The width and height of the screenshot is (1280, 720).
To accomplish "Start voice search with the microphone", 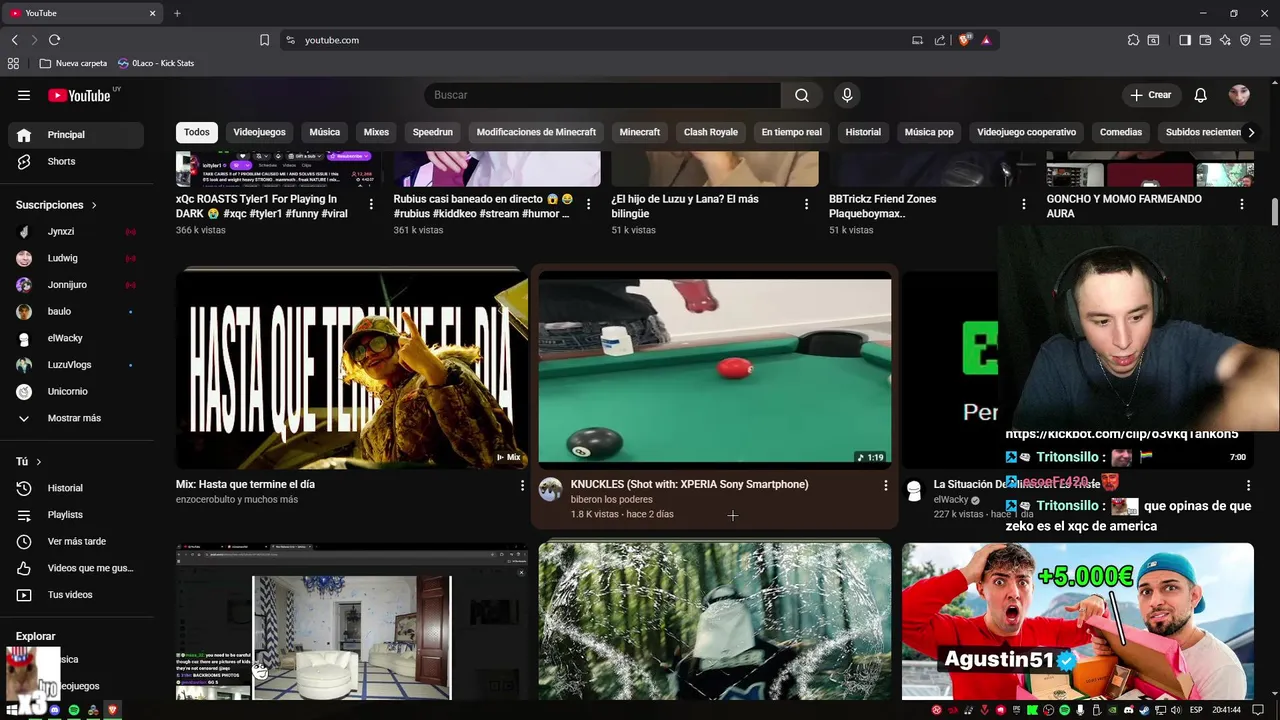I will pos(847,95).
